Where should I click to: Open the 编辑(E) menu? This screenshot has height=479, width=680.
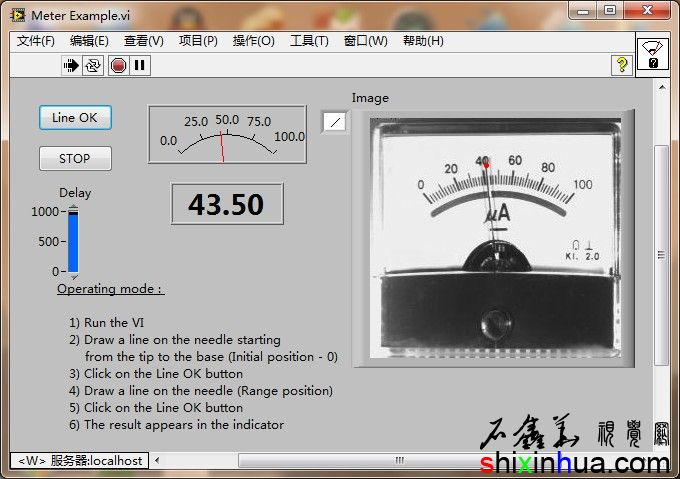click(x=89, y=41)
